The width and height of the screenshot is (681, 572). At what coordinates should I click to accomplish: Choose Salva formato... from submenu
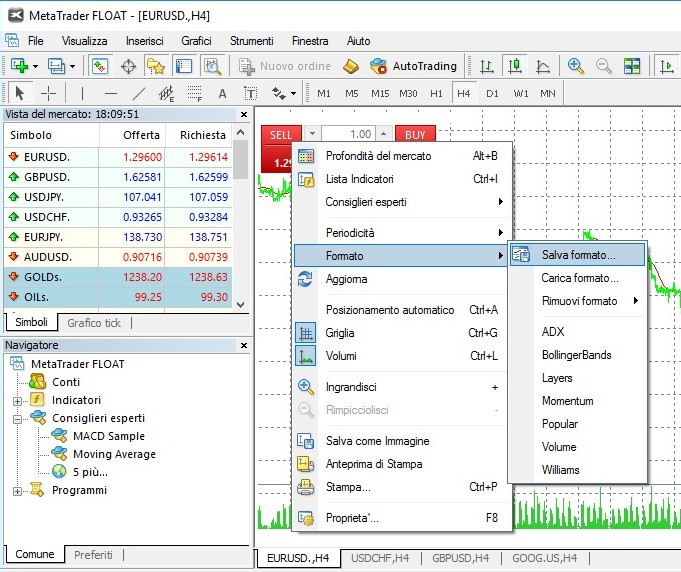[x=578, y=255]
